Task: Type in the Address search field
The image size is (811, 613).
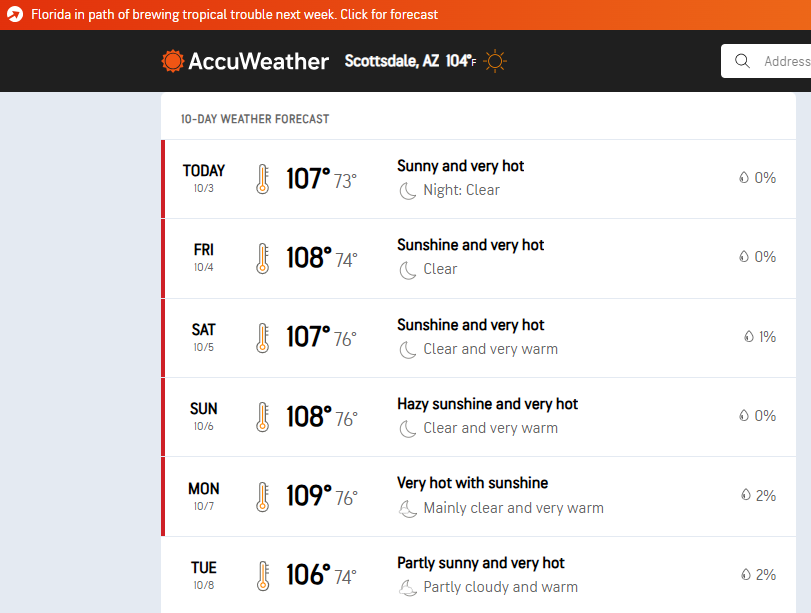Action: tap(785, 61)
